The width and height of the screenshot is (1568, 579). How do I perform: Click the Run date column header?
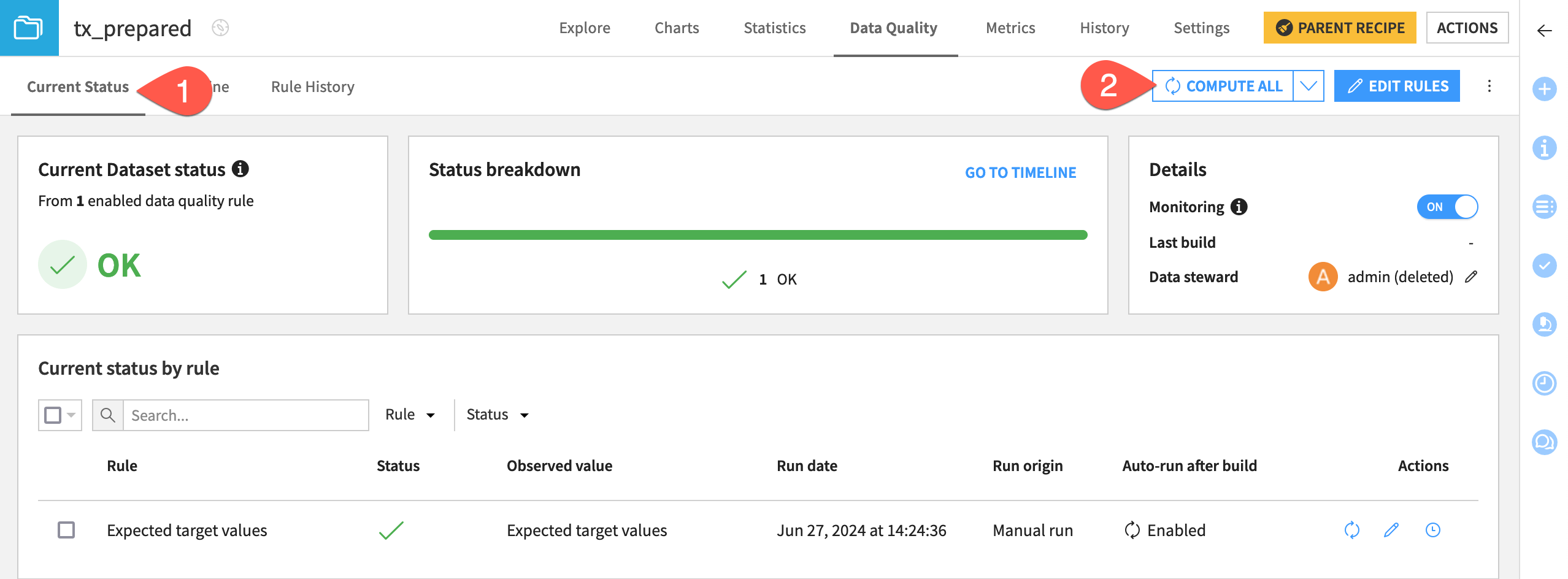pyautogui.click(x=807, y=466)
